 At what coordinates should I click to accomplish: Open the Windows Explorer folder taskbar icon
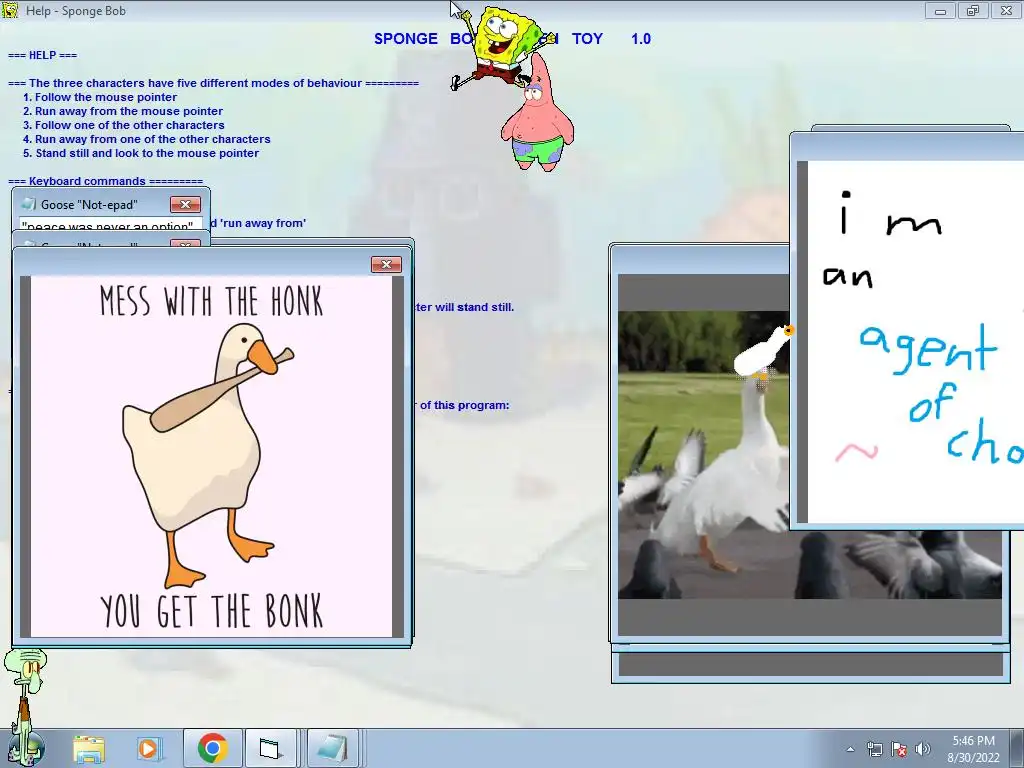point(89,749)
